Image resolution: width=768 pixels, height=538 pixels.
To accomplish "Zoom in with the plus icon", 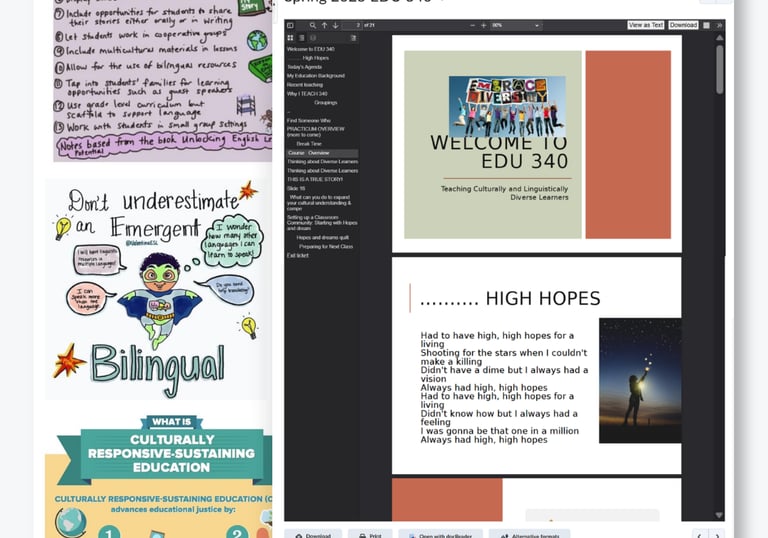I will (483, 25).
